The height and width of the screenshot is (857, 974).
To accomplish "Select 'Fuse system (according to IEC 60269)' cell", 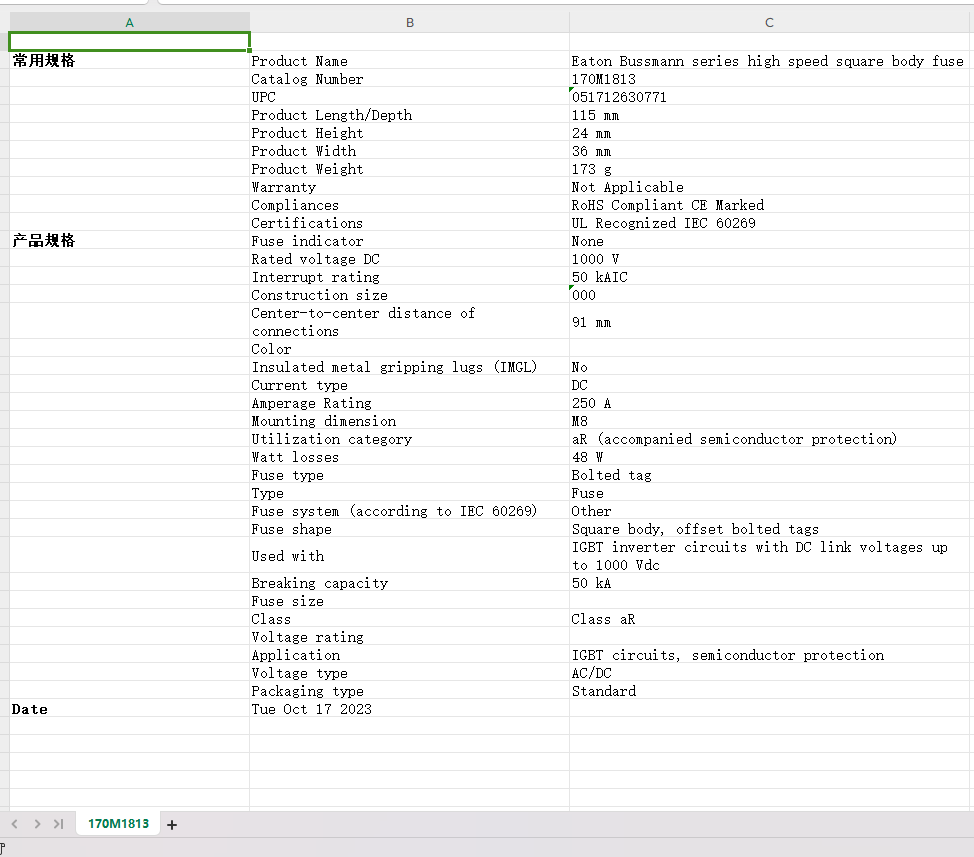I will 409,510.
